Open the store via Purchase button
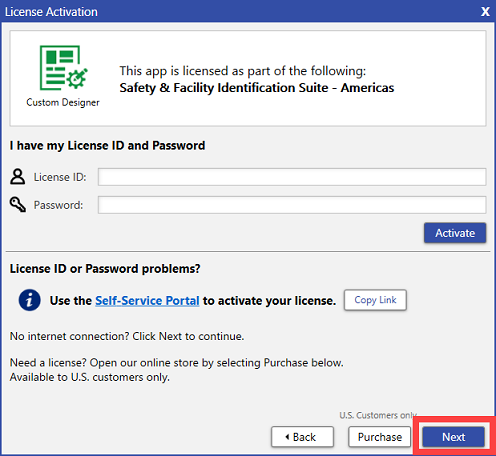The image size is (496, 456). [380, 437]
